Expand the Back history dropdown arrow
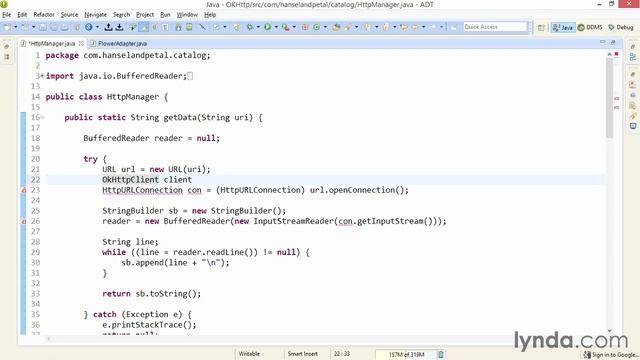 point(423,27)
